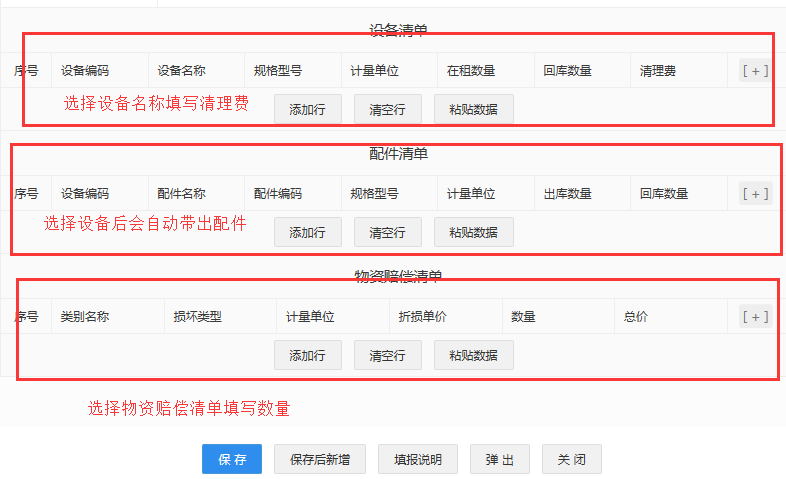Click 数量 column header in 物资赔偿清单
This screenshot has height=479, width=786.
point(523,317)
